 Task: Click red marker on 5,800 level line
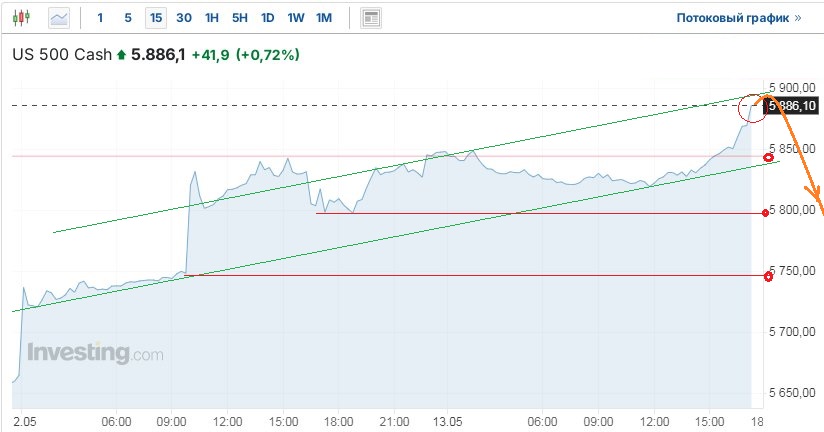(x=767, y=212)
